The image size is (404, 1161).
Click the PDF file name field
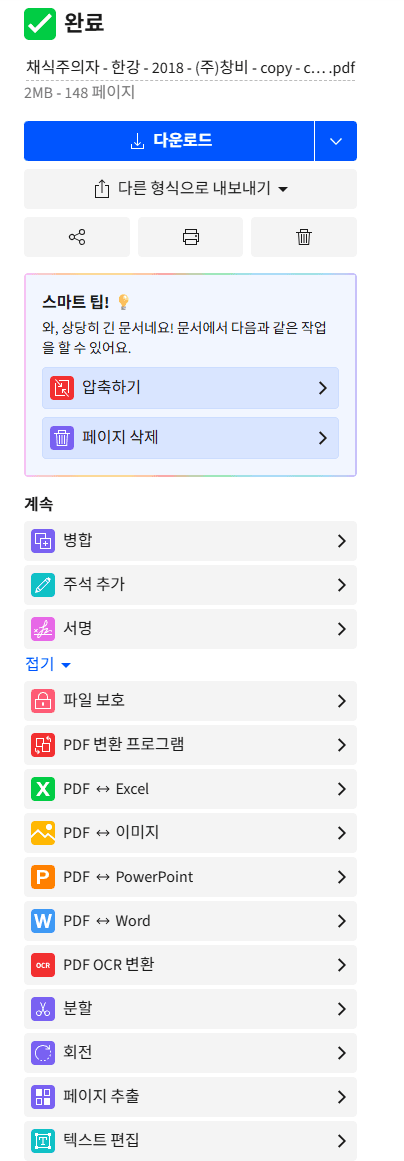click(190, 69)
